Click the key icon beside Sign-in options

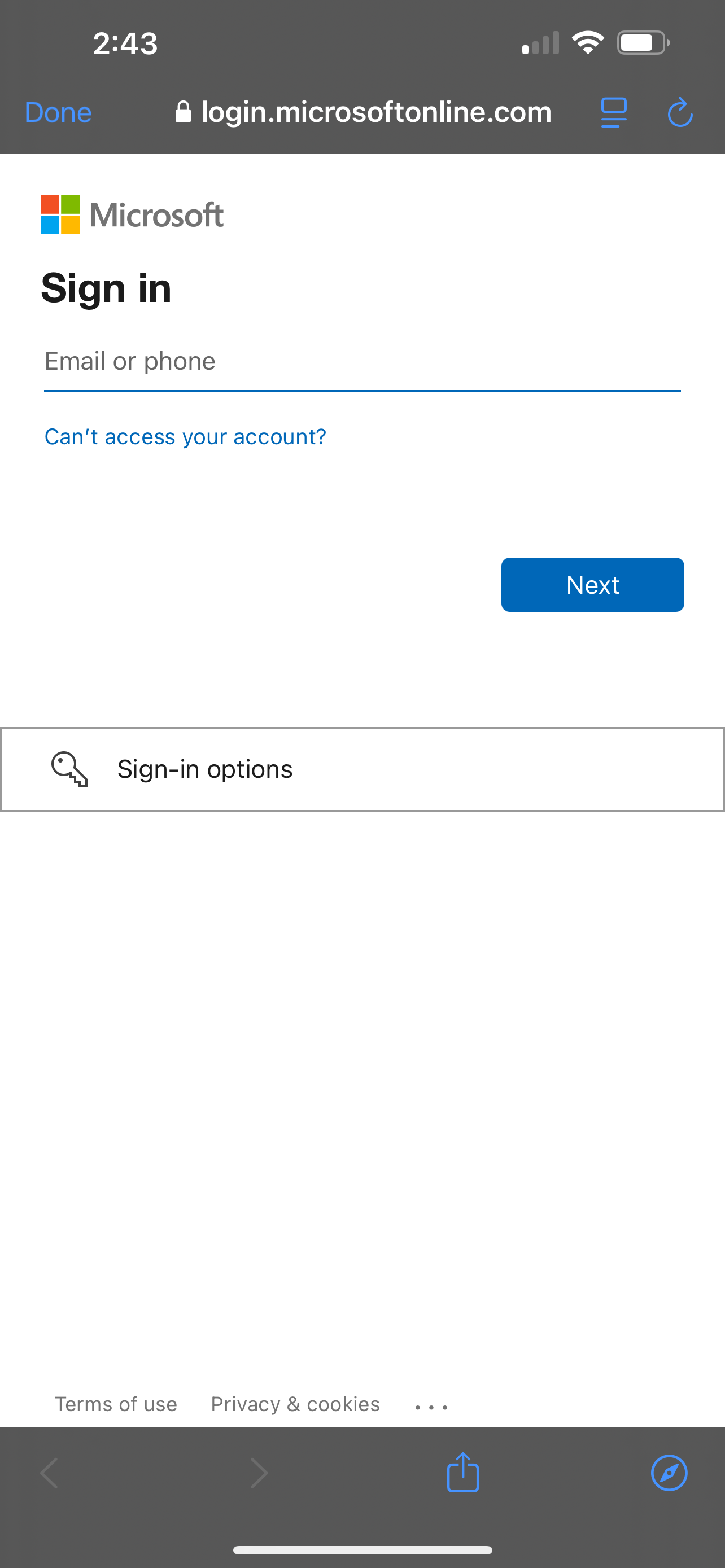(x=69, y=769)
